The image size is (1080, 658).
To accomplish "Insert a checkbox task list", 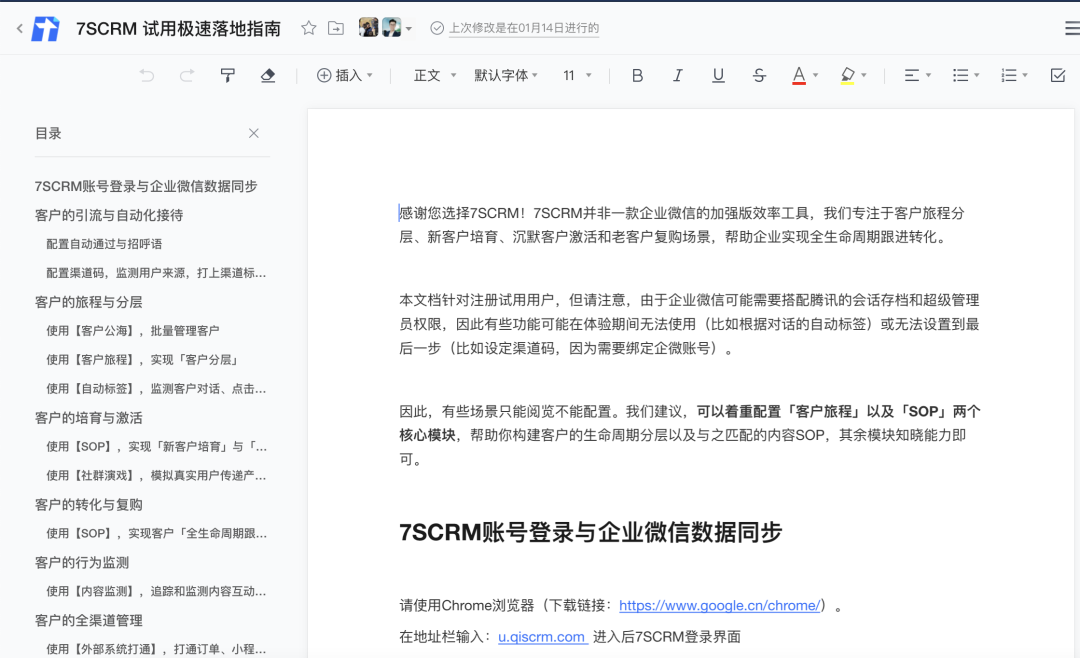I will (x=1058, y=75).
